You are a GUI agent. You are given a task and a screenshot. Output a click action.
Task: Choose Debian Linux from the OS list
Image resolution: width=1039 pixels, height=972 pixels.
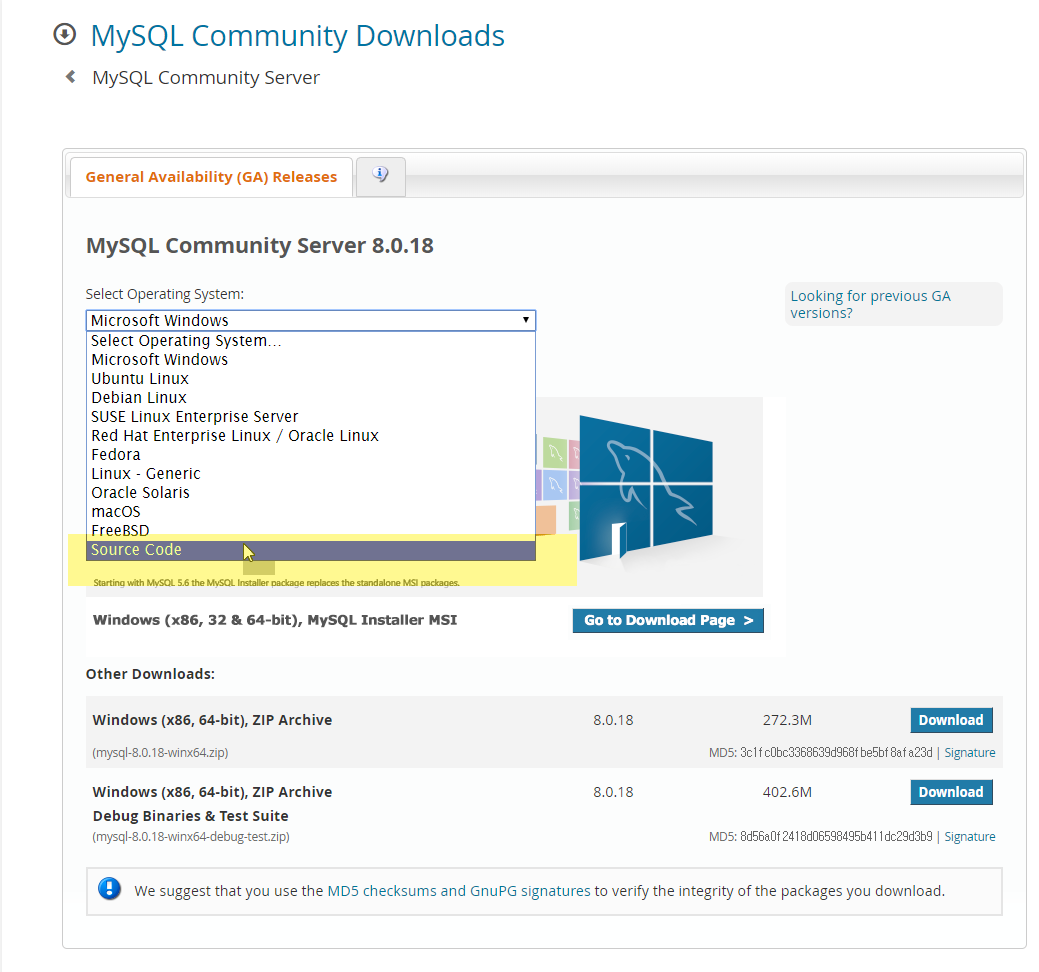coord(310,398)
